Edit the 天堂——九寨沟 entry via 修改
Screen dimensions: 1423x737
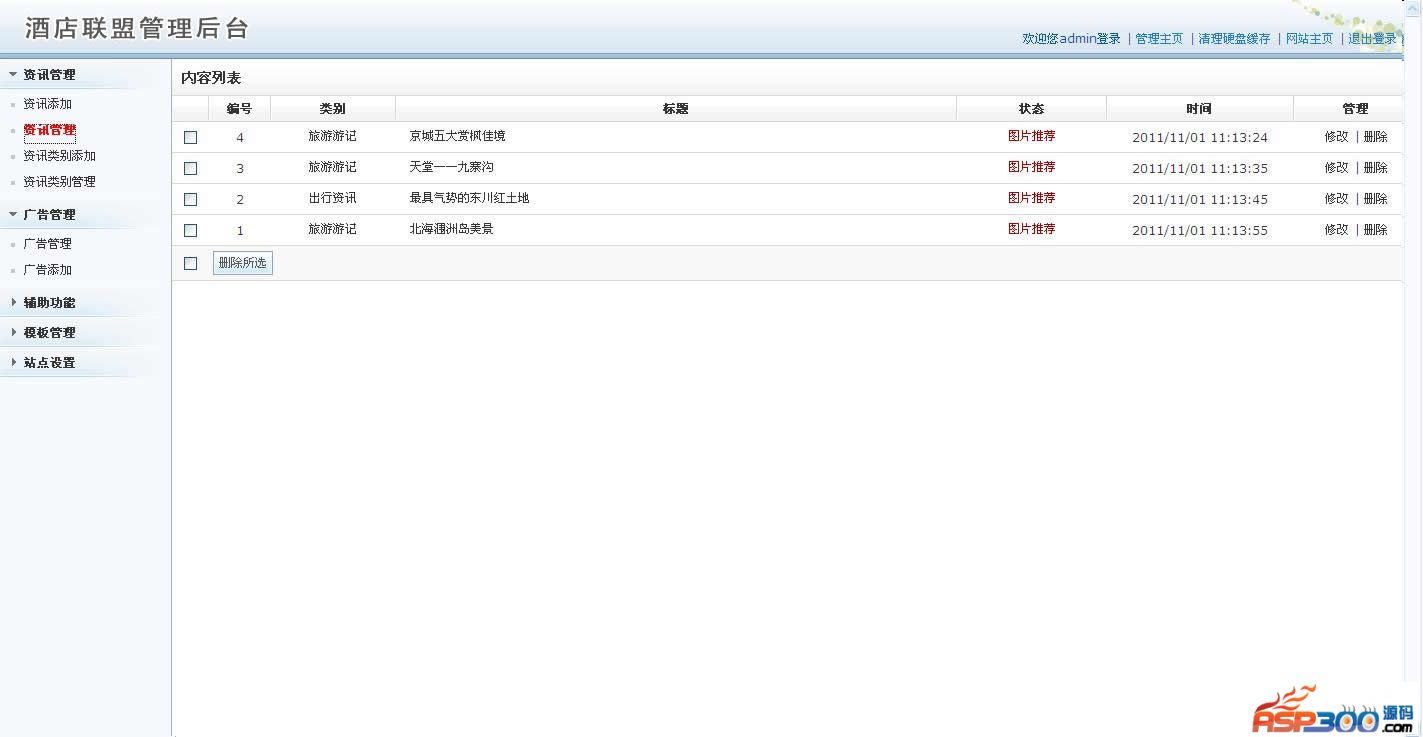coord(1336,168)
